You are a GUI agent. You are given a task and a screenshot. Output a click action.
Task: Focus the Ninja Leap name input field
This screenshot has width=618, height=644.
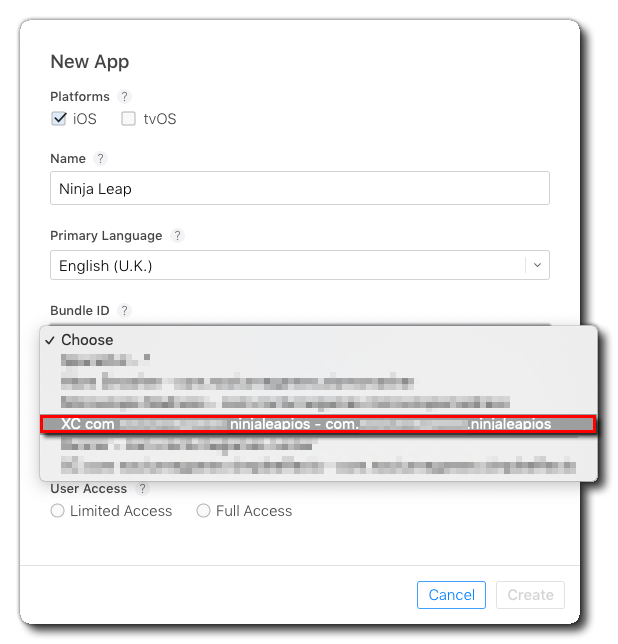pyautogui.click(x=300, y=188)
